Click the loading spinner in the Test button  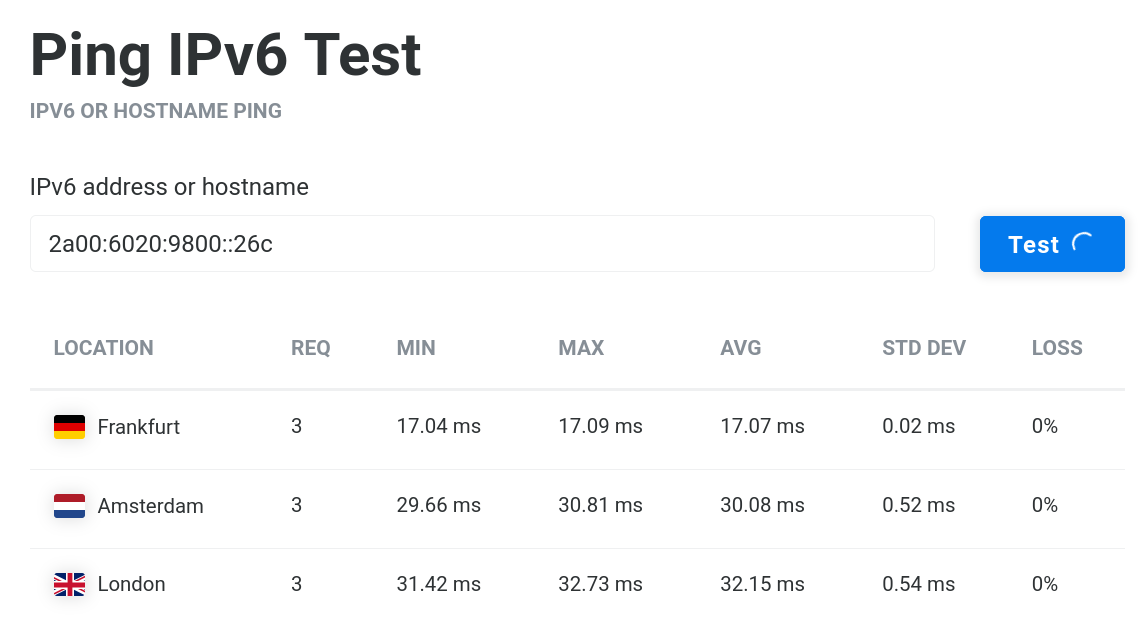click(x=1083, y=244)
